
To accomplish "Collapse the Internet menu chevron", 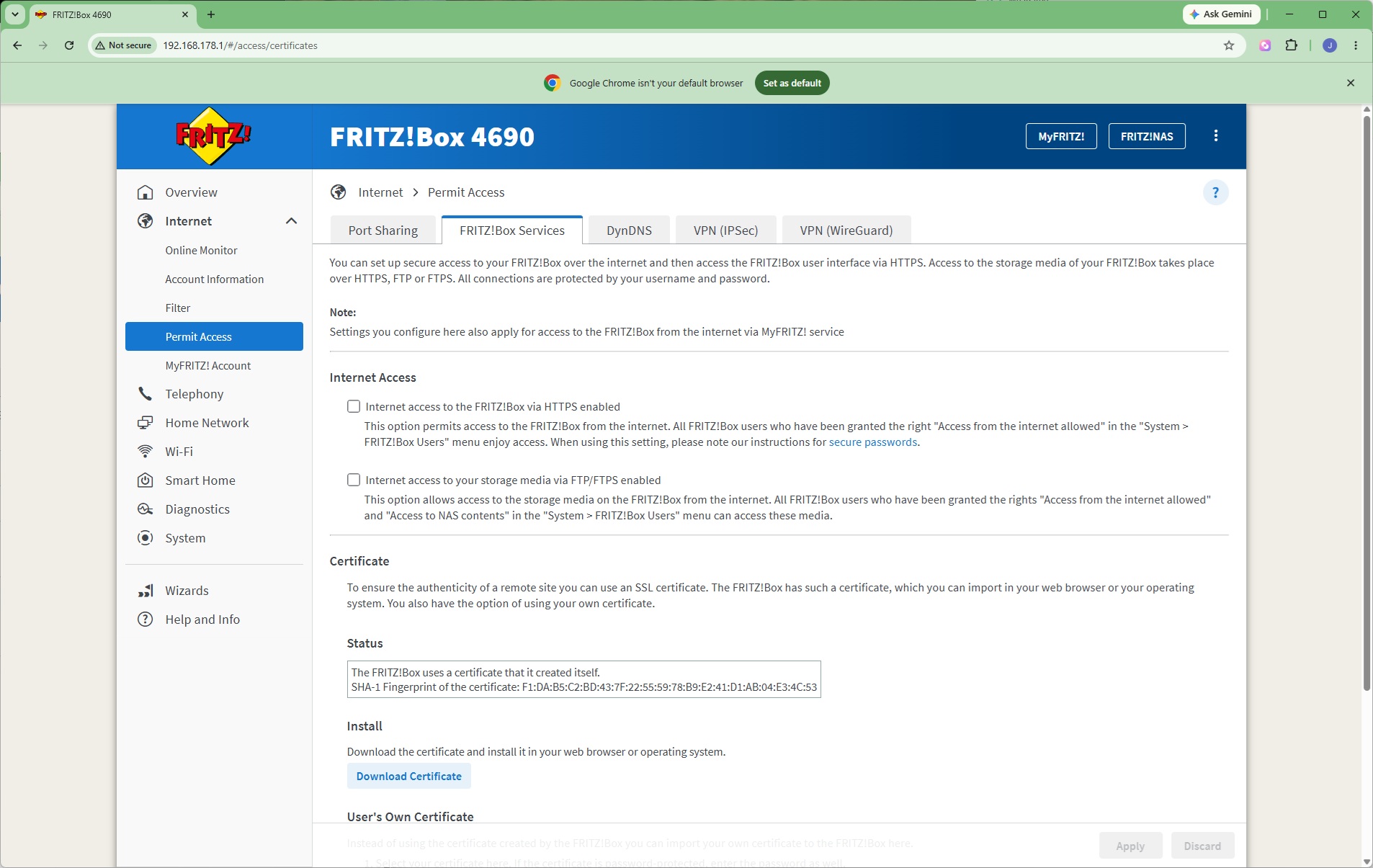I will pyautogui.click(x=291, y=221).
